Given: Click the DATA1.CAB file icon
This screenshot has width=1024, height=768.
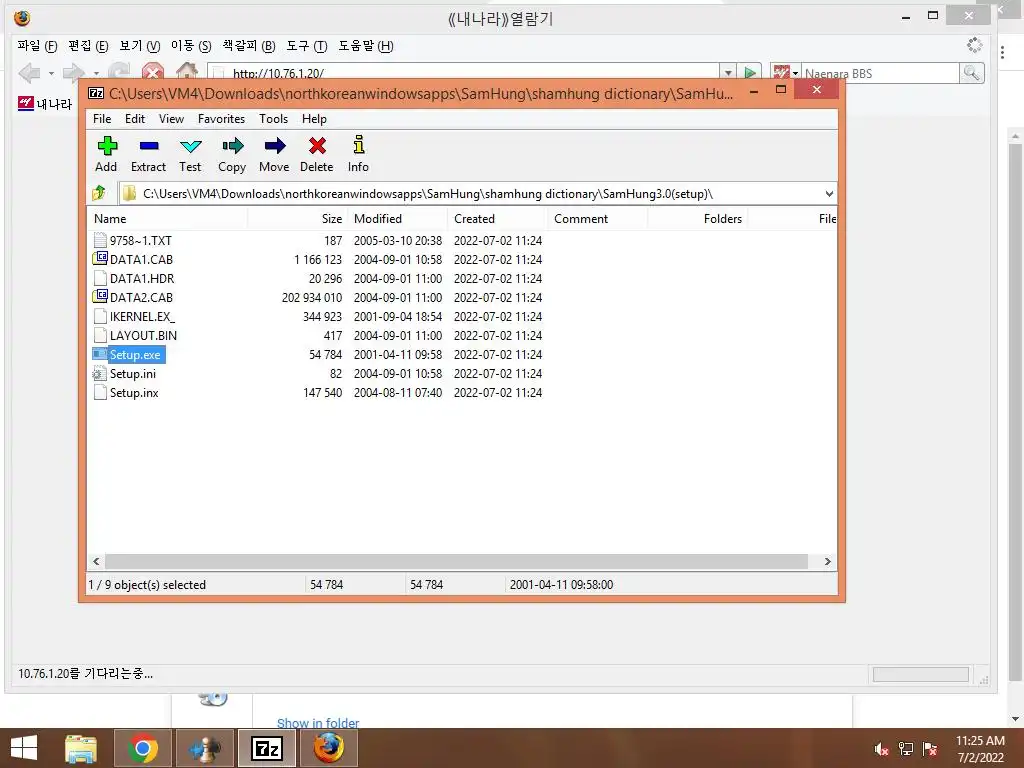Looking at the screenshot, I should [x=100, y=259].
